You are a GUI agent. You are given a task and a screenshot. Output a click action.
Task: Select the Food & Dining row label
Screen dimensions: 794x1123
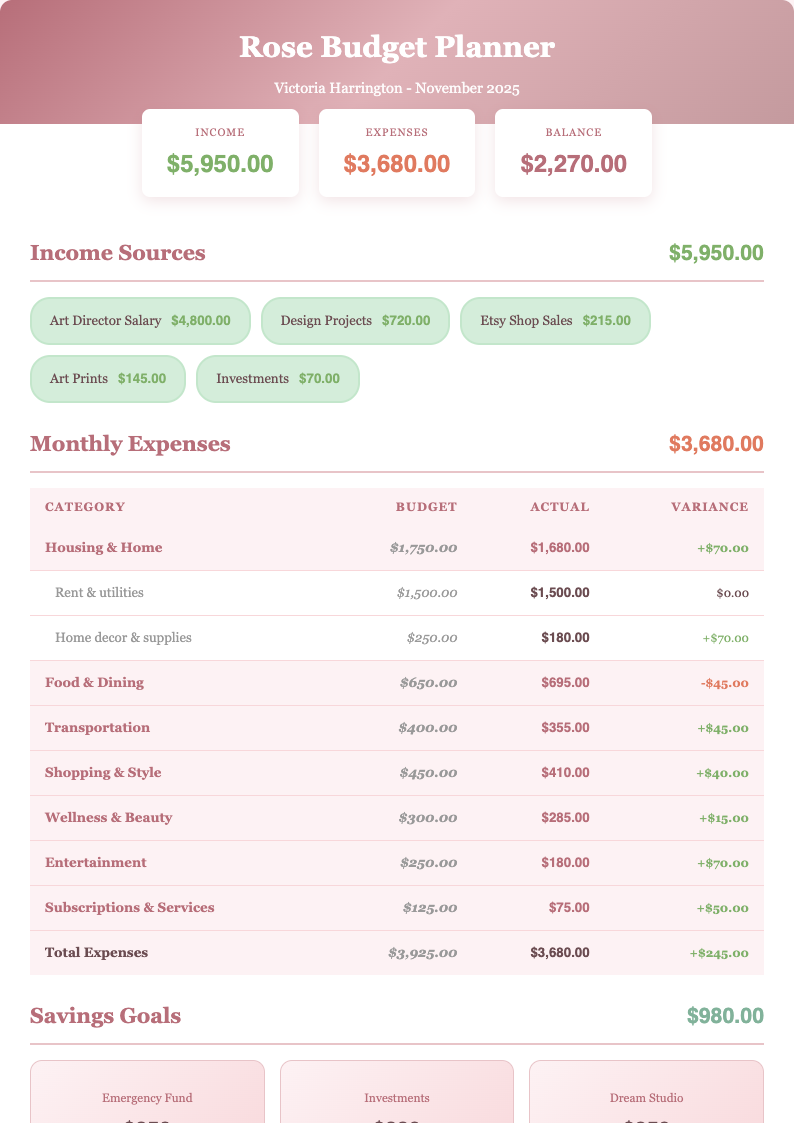(95, 683)
